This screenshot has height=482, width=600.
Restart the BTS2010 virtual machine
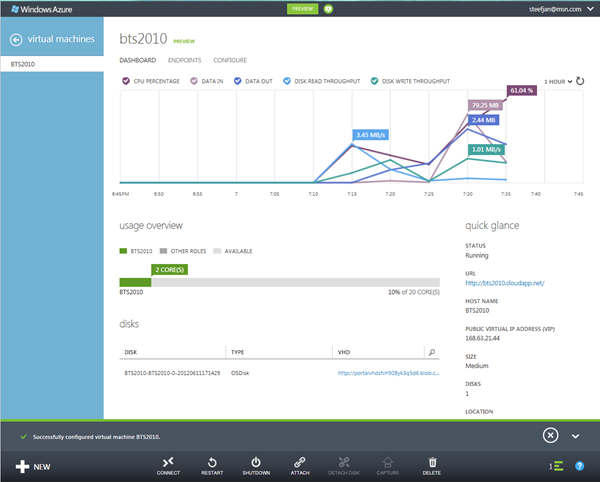pyautogui.click(x=212, y=466)
